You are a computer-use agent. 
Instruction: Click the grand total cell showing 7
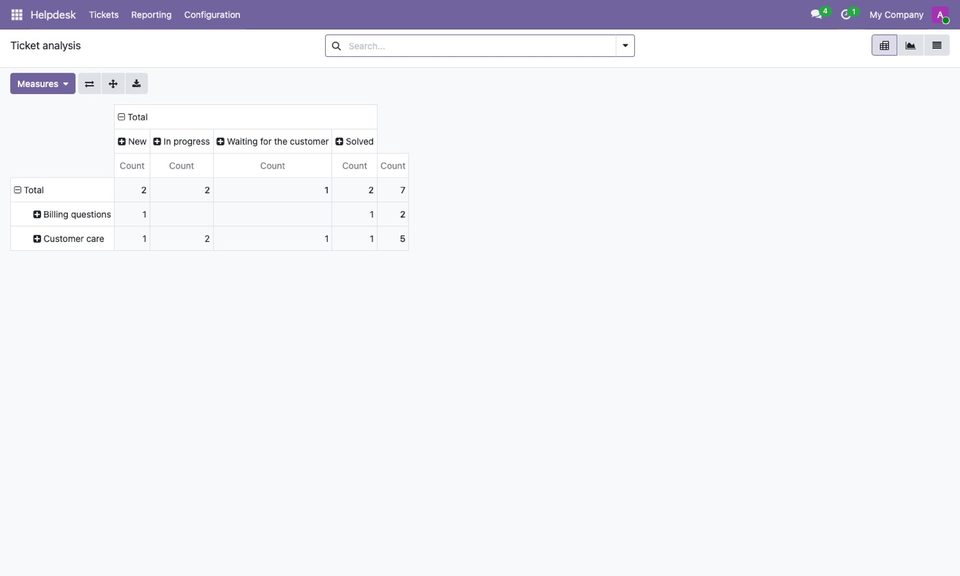(x=393, y=190)
